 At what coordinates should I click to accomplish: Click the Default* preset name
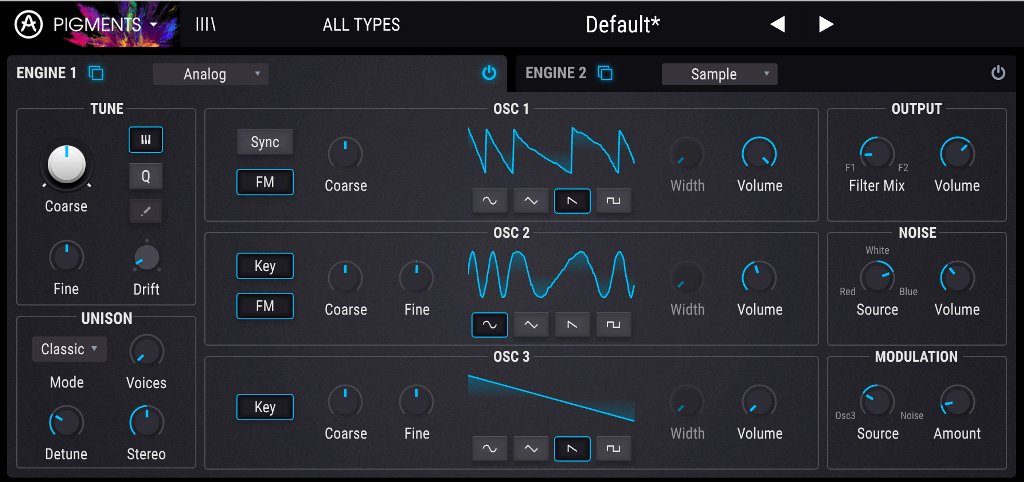(x=622, y=25)
